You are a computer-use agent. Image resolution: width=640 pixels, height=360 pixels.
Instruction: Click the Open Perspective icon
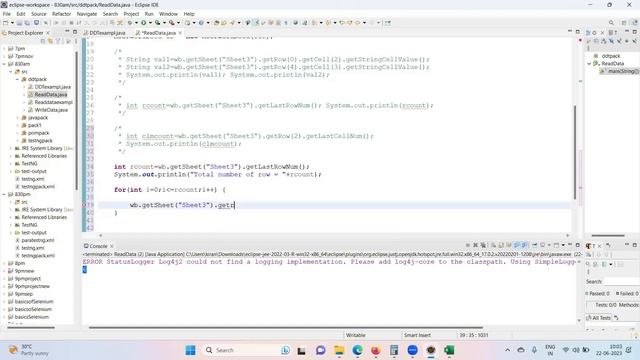pyautogui.click(x=624, y=23)
